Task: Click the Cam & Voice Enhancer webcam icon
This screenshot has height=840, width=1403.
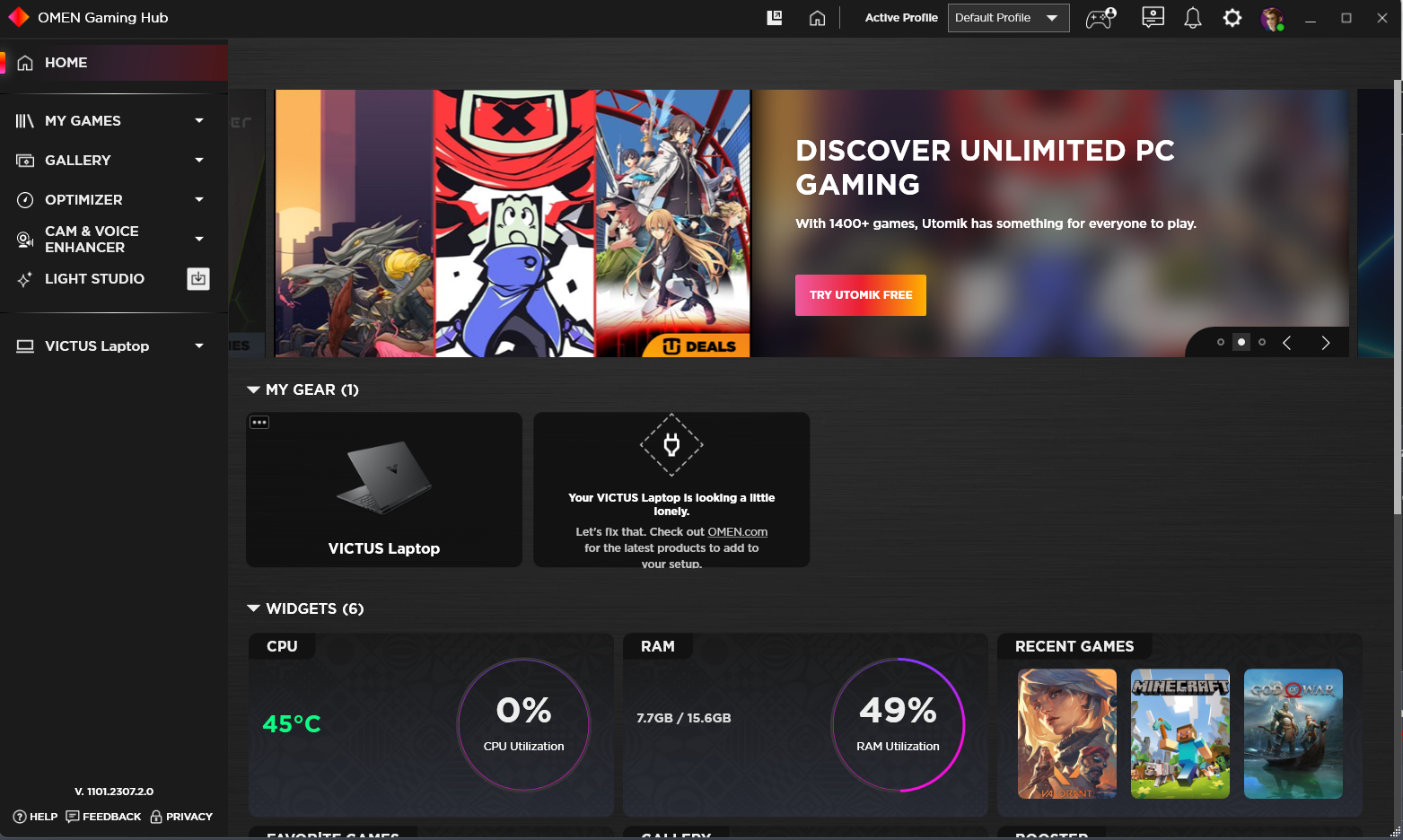Action: 25,240
